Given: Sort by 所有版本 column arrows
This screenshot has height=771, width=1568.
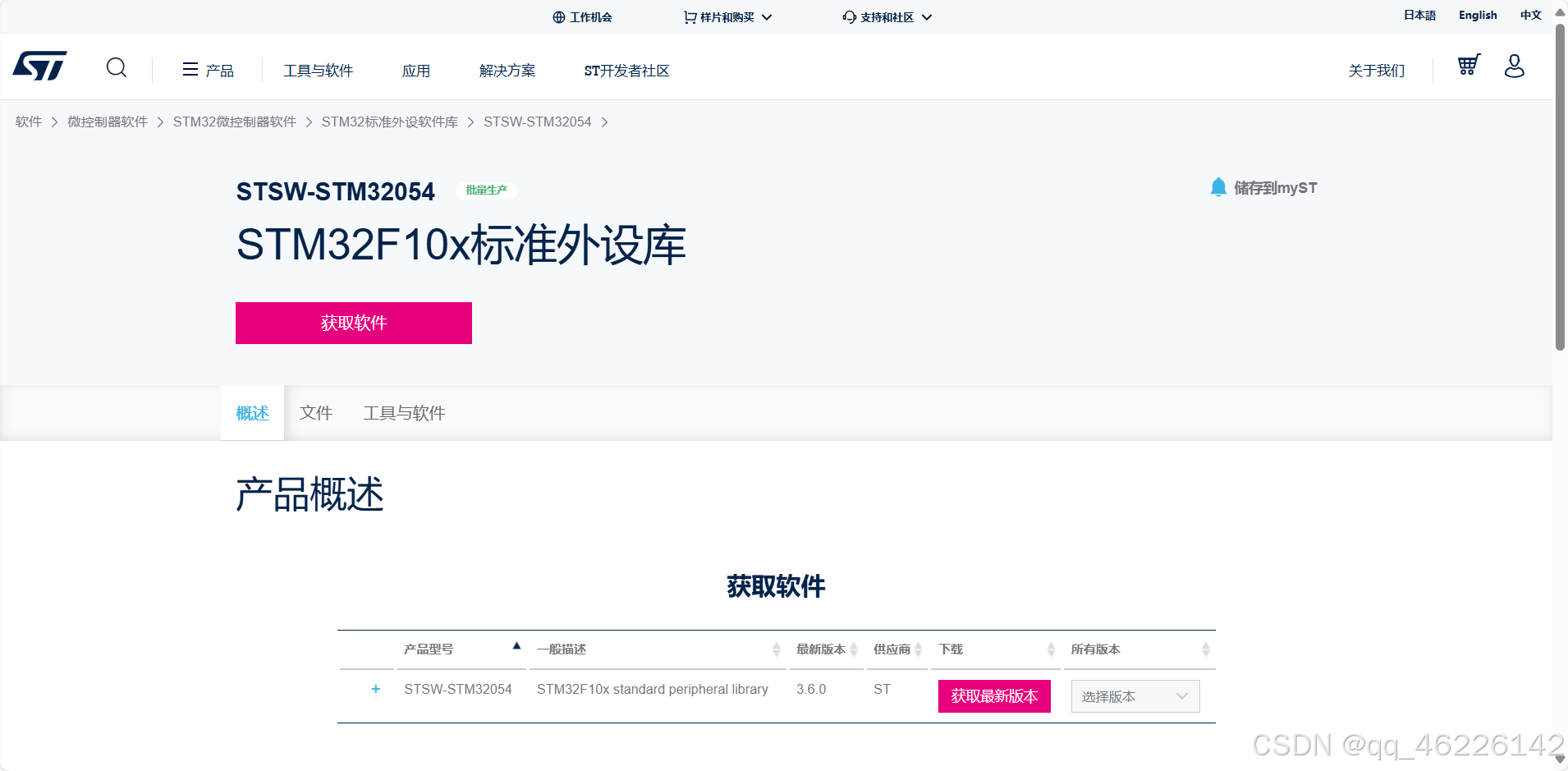Looking at the screenshot, I should click(x=1206, y=649).
